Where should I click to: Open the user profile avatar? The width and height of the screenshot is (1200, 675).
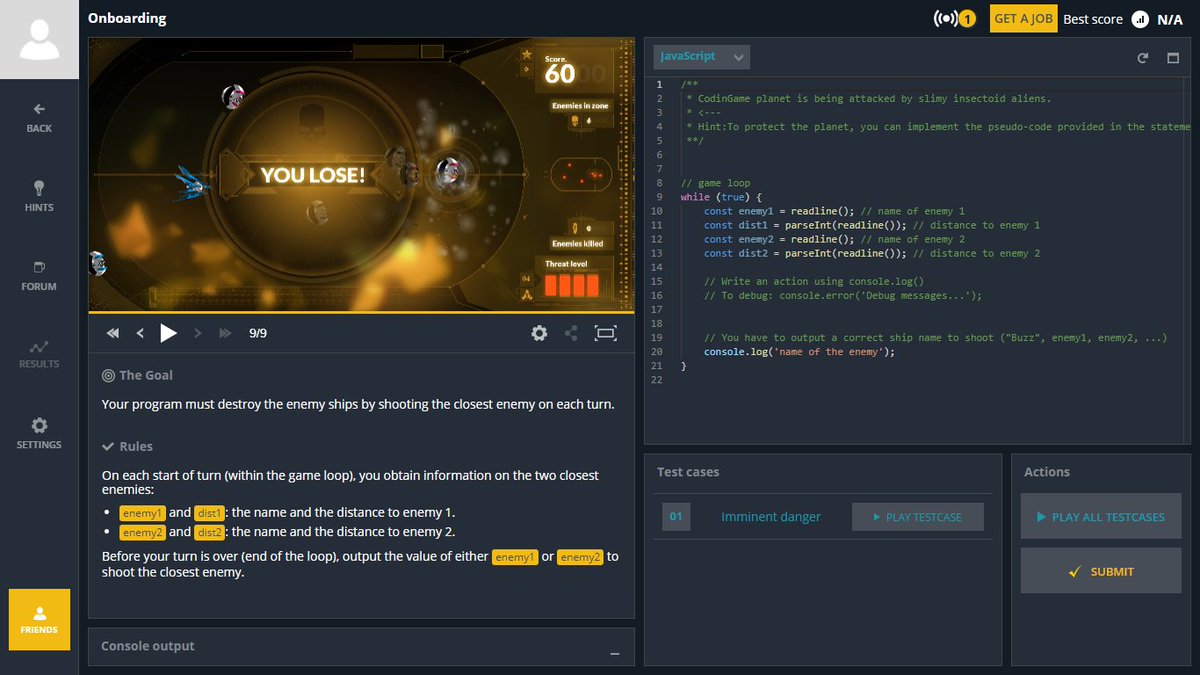pos(39,39)
